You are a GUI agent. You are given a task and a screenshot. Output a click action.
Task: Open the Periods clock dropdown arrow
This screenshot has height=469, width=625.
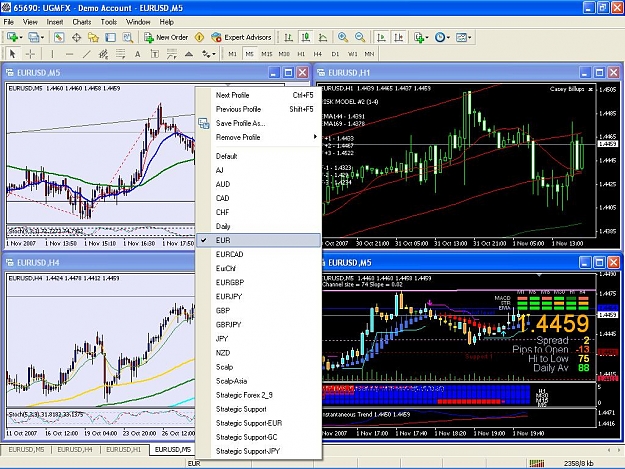448,37
